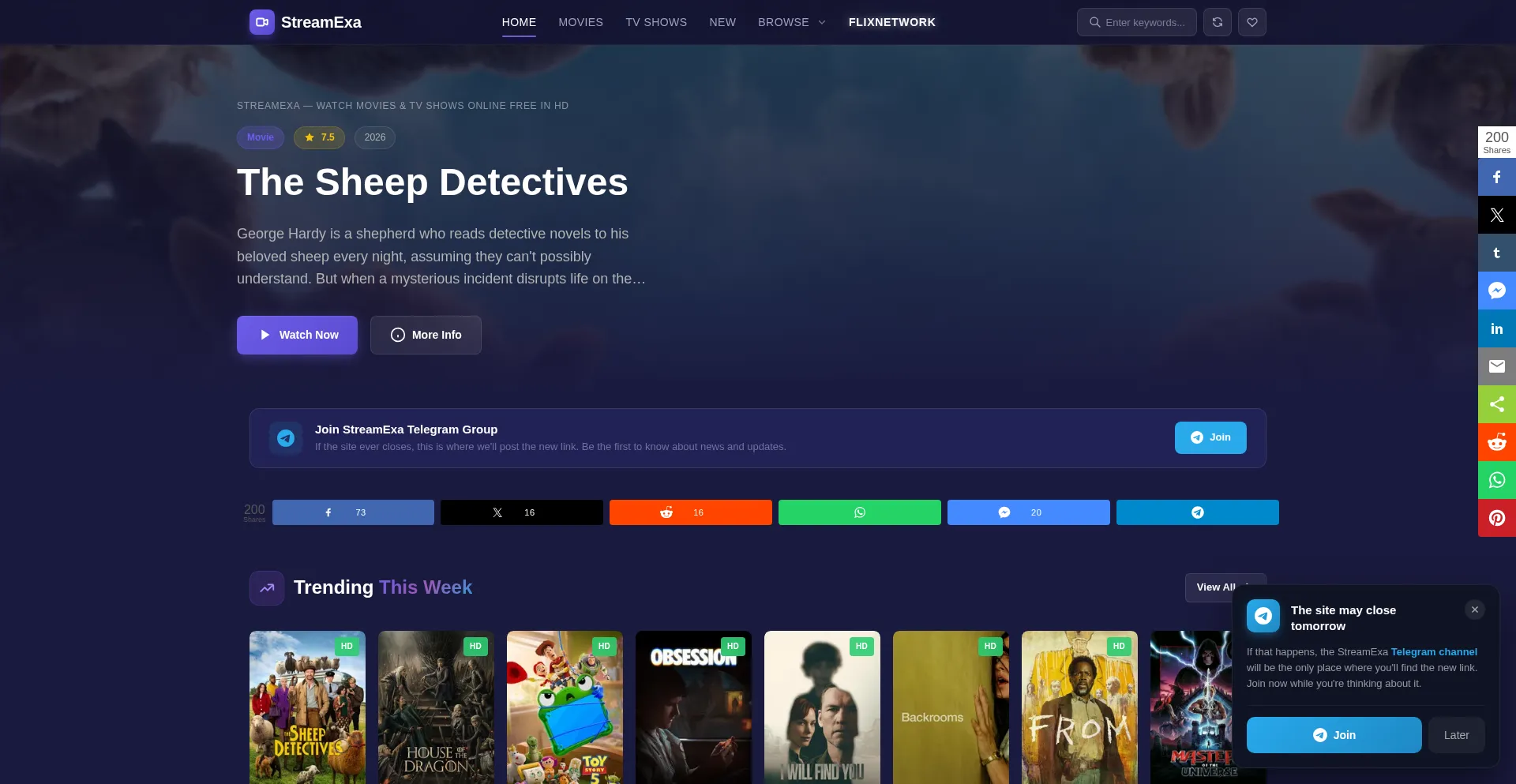Open The Sheep Detectives poster thumbnail
This screenshot has width=1516, height=784.
click(307, 707)
